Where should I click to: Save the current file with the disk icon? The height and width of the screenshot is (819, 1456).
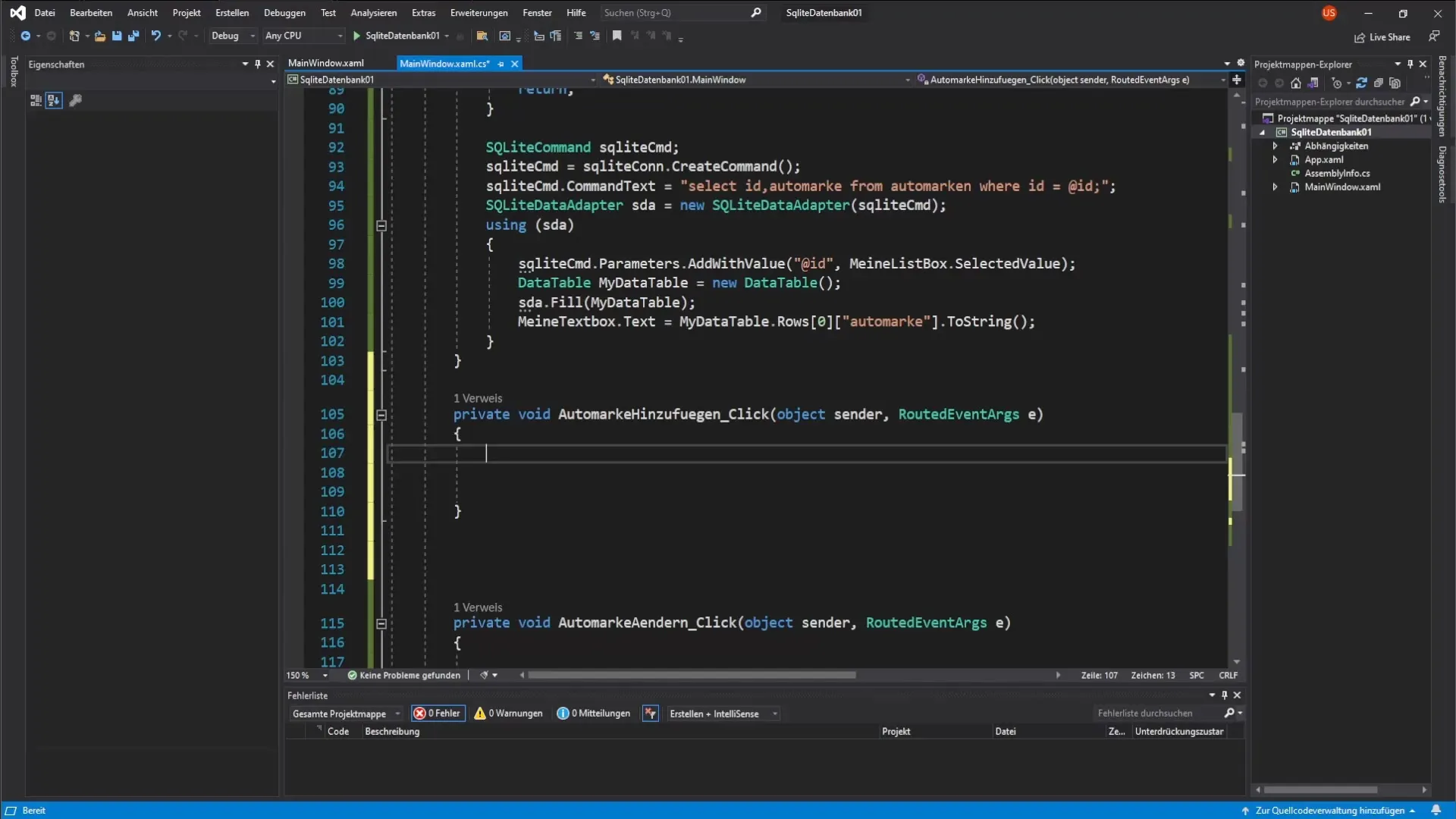(117, 36)
